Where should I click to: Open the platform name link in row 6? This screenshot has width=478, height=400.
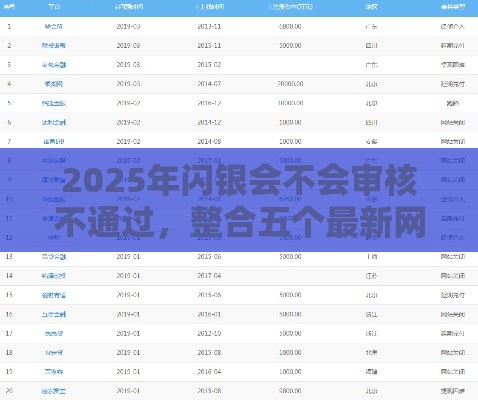click(x=54, y=123)
